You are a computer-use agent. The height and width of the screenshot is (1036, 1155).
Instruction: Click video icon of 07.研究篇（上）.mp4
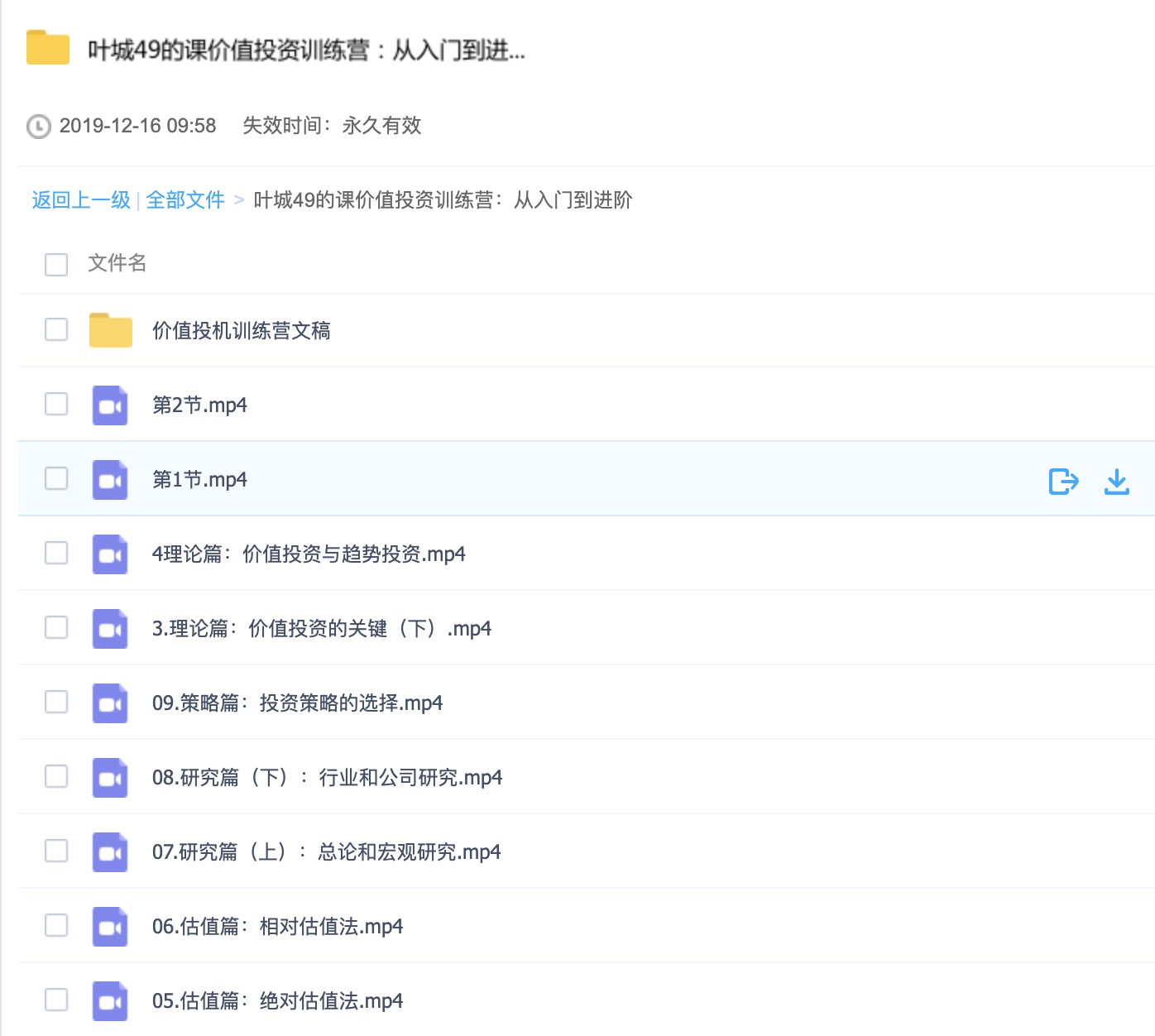tap(110, 852)
